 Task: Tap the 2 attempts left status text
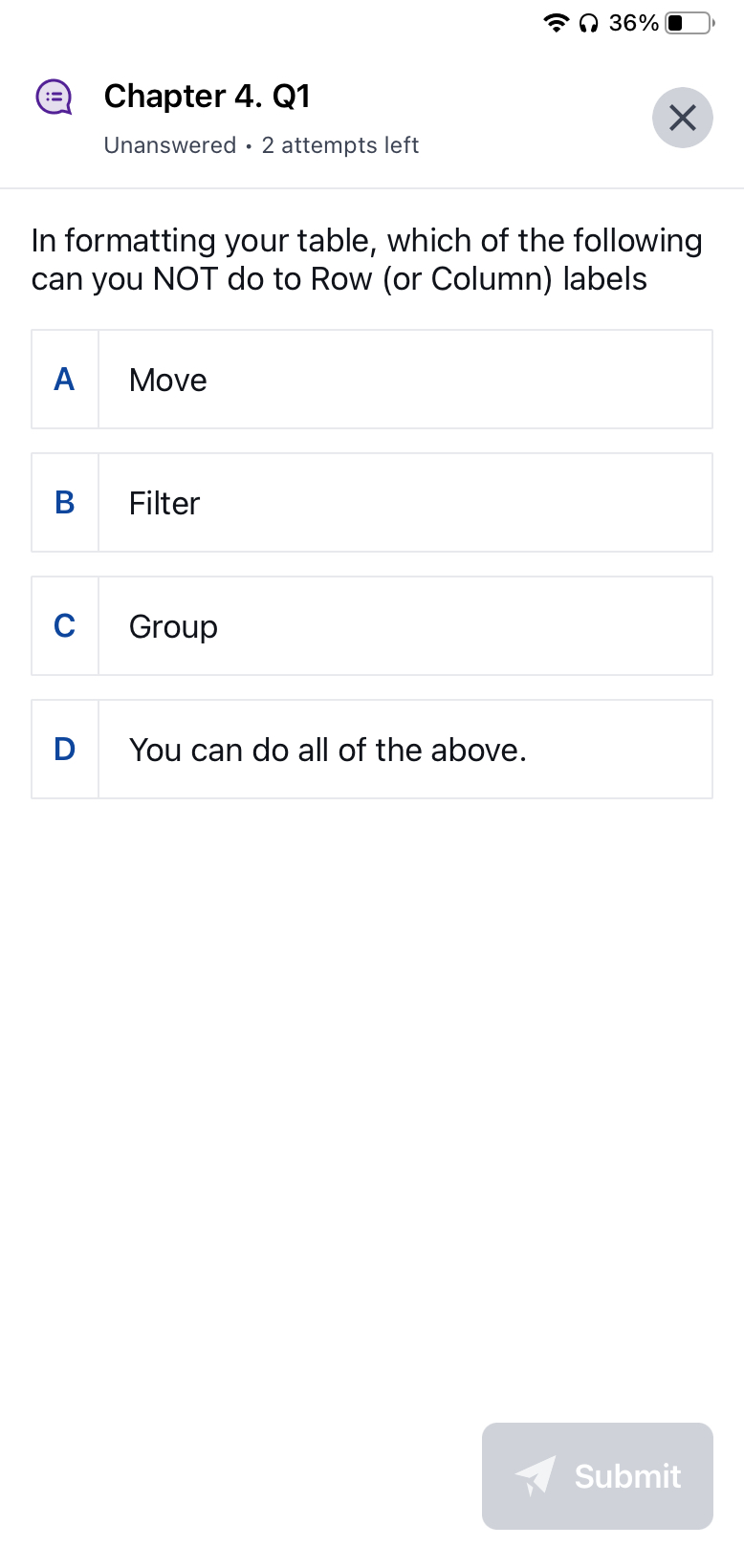click(x=340, y=144)
